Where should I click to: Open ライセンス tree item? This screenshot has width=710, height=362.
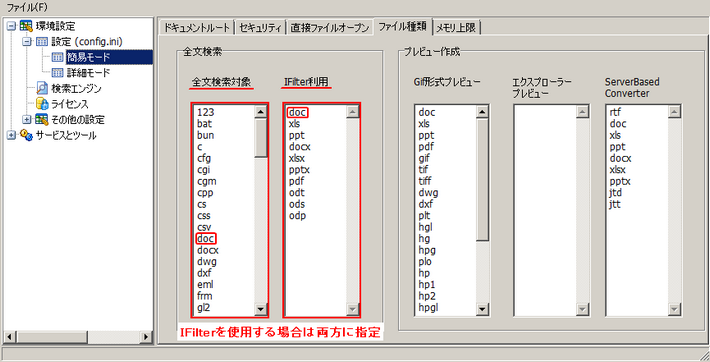point(69,104)
